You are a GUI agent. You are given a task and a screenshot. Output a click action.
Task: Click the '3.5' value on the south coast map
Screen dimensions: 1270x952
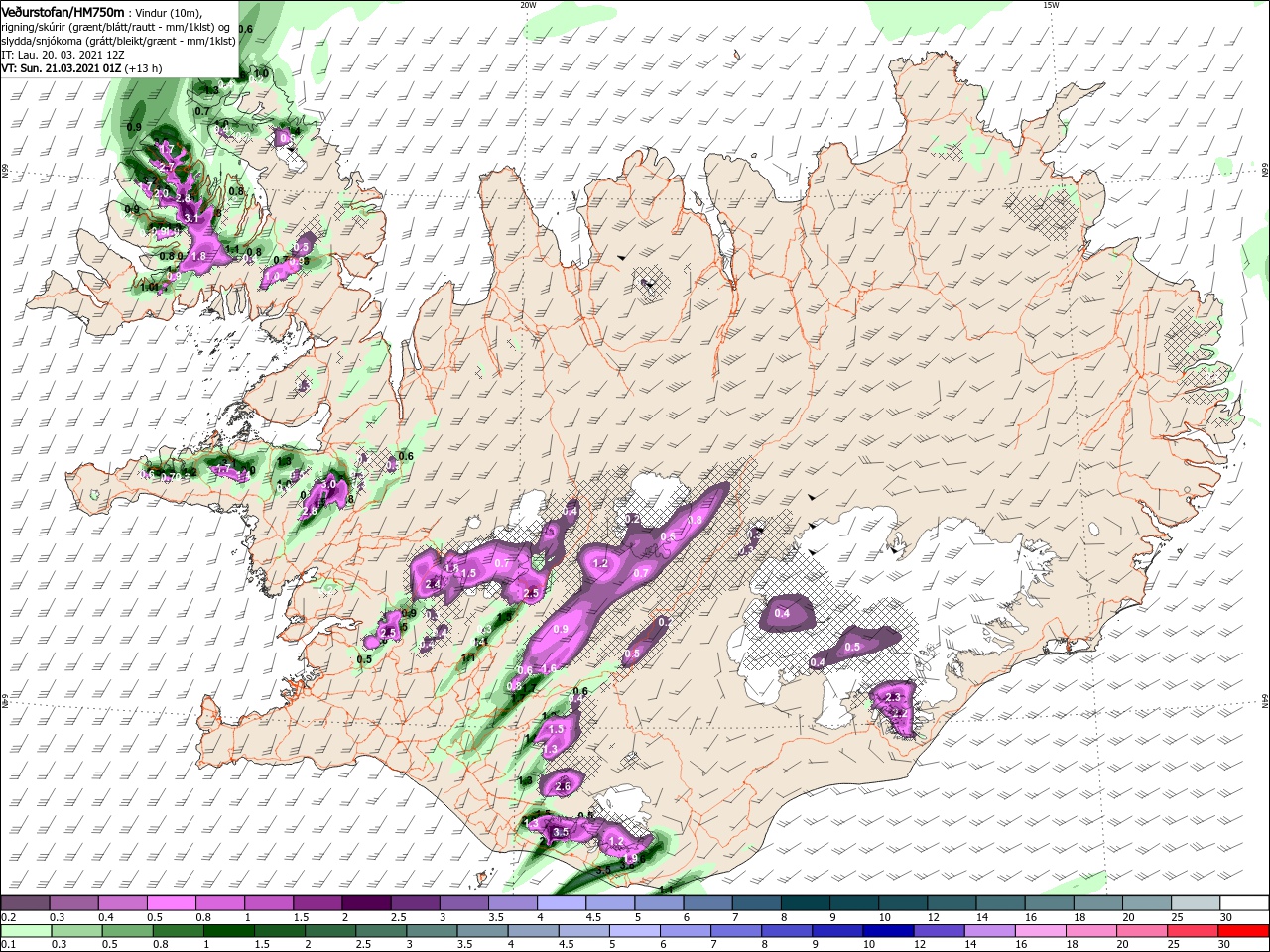(561, 832)
